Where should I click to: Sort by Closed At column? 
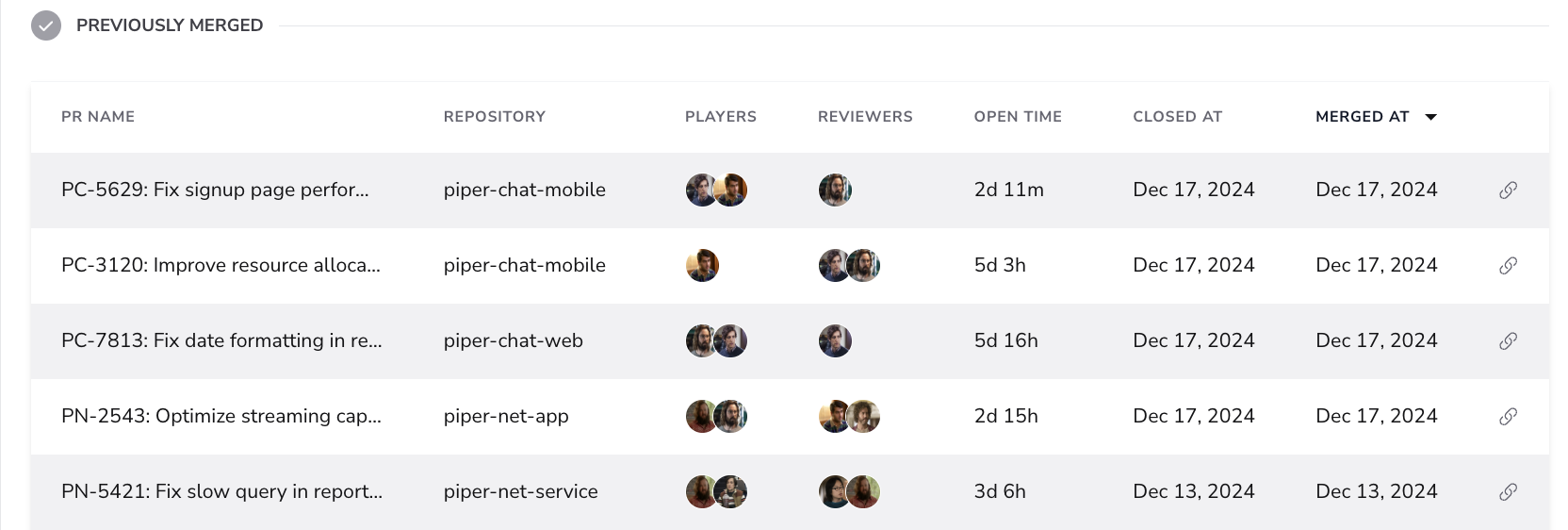pyautogui.click(x=1177, y=117)
